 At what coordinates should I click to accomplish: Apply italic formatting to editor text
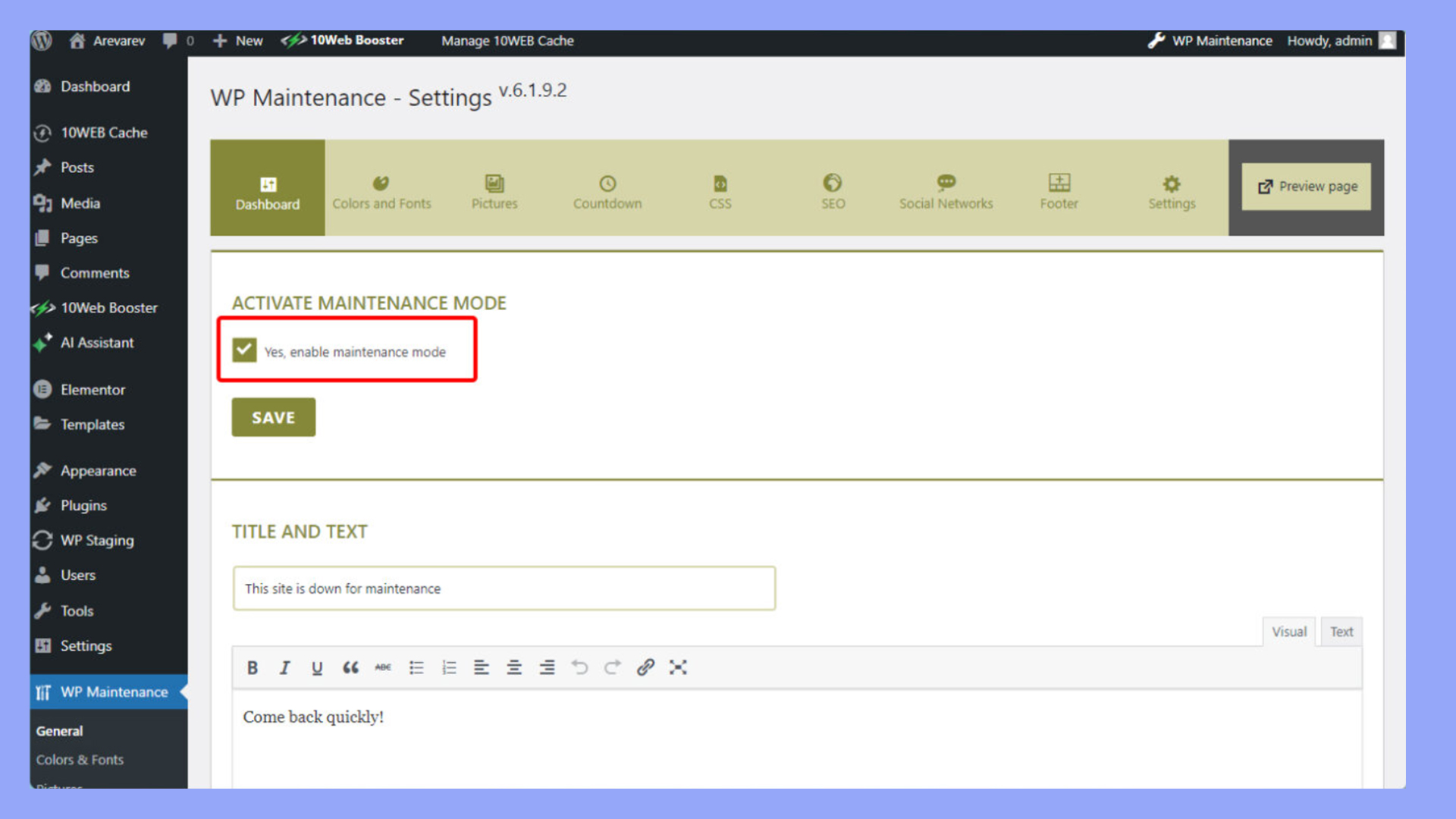click(x=285, y=667)
